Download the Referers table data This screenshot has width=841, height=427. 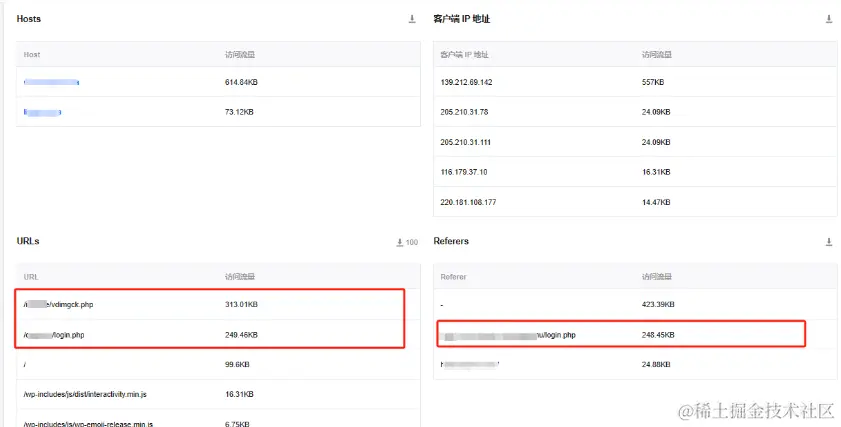[x=829, y=242]
